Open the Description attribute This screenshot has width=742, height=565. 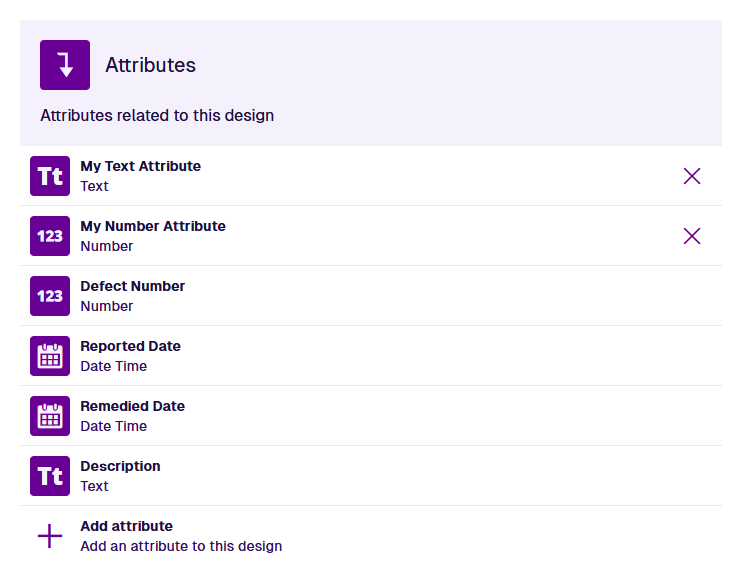[x=120, y=466]
